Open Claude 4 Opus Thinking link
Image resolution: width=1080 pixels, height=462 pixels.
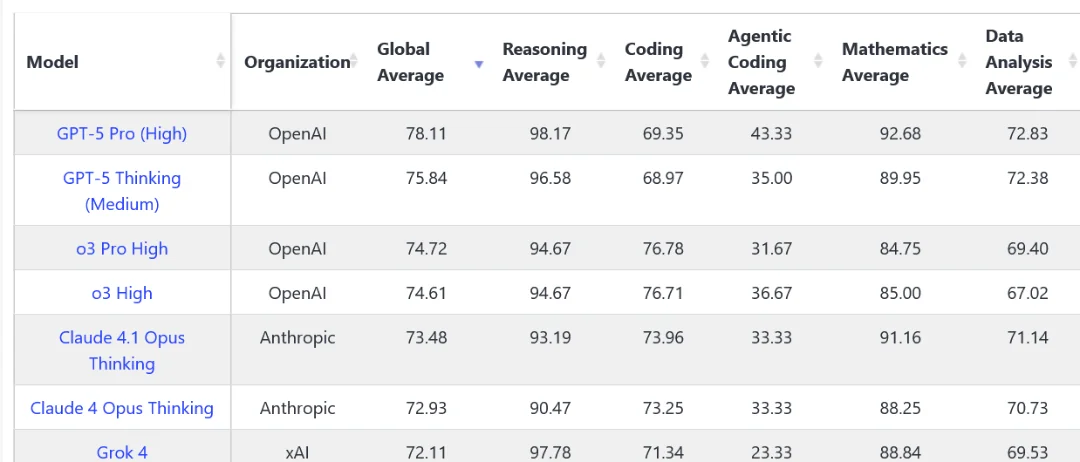pyautogui.click(x=122, y=408)
